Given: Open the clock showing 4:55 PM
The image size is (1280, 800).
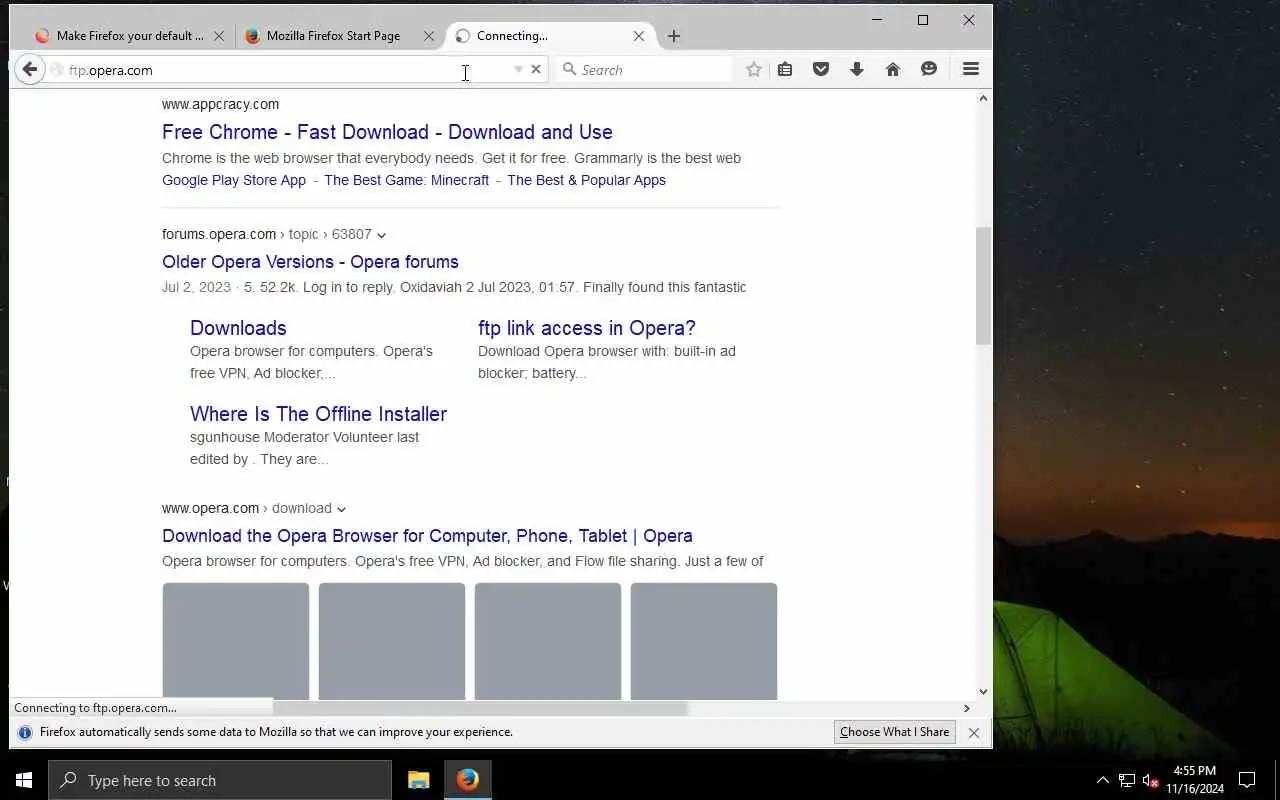Looking at the screenshot, I should 1194,780.
